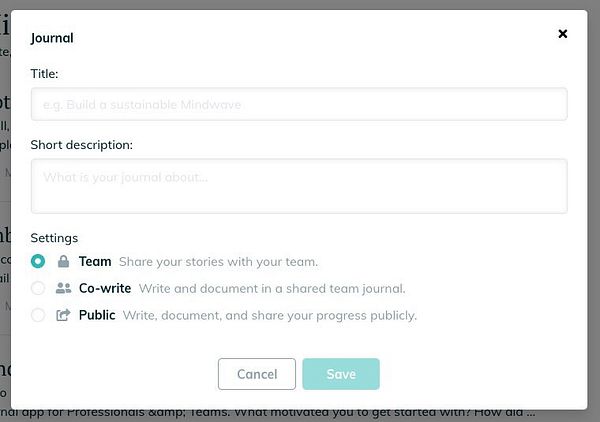Click the bold Co-write label text
Screen dimensions: 600x422
coord(105,289)
